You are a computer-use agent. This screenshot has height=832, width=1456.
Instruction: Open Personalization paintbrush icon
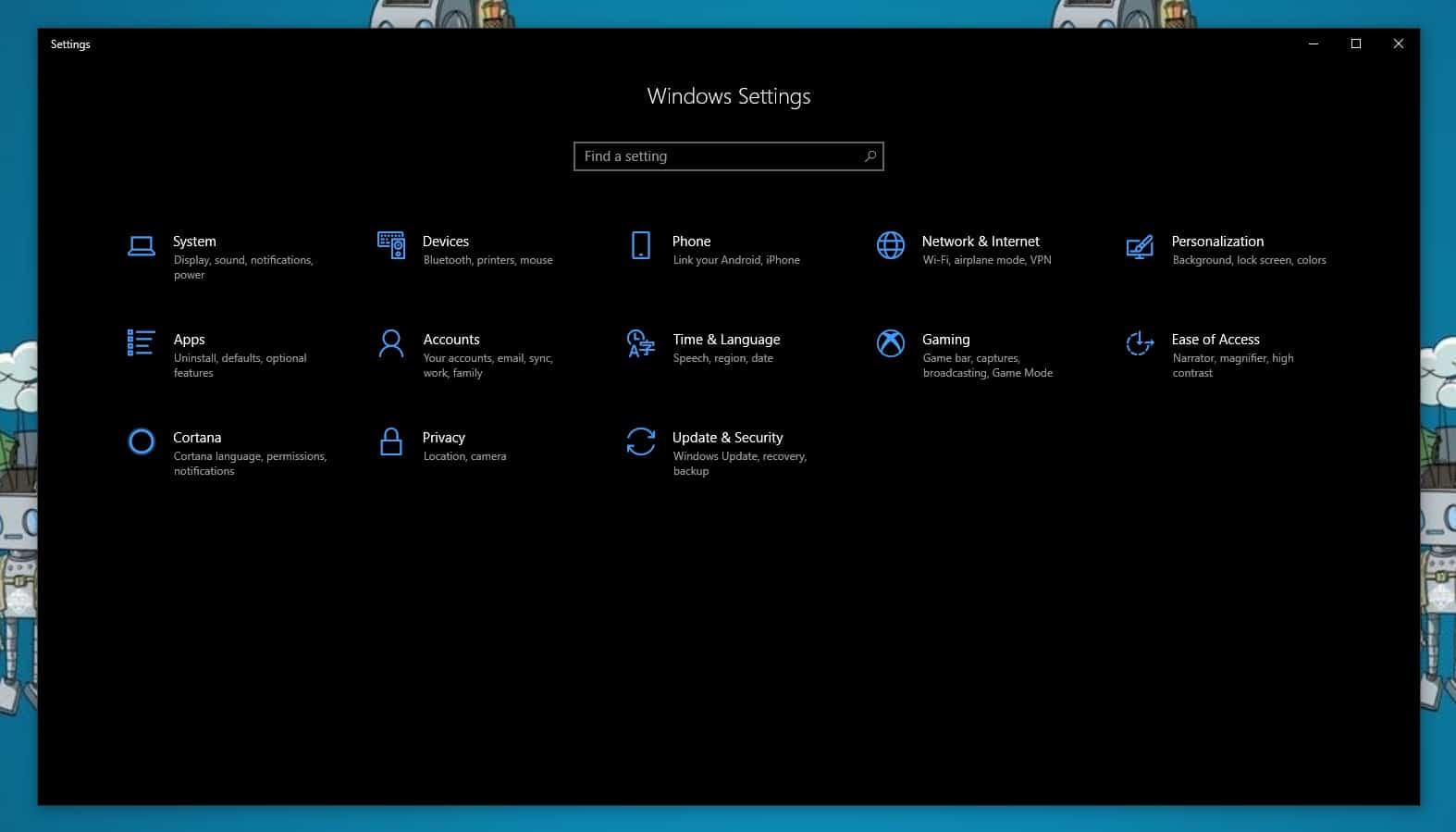click(1140, 246)
